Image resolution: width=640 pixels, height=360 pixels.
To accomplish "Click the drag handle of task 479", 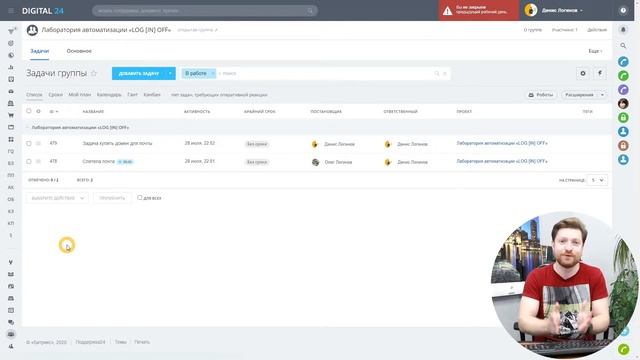I will coord(38,143).
